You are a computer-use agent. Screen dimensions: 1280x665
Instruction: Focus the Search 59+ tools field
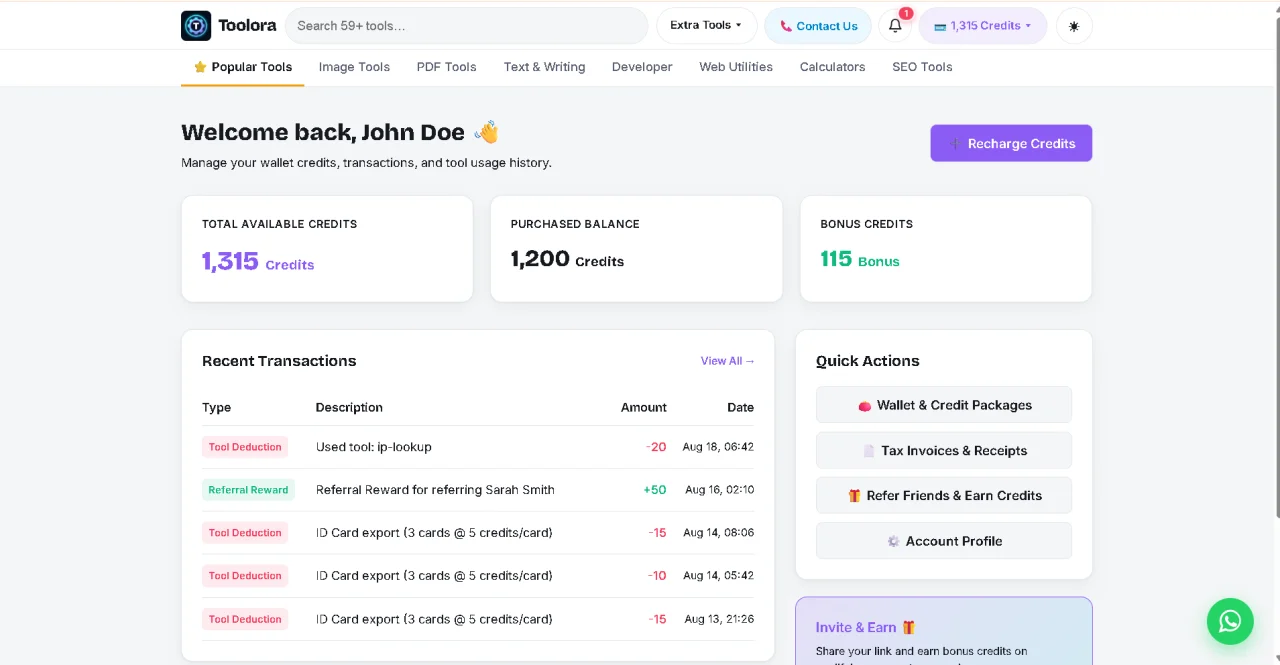click(466, 26)
